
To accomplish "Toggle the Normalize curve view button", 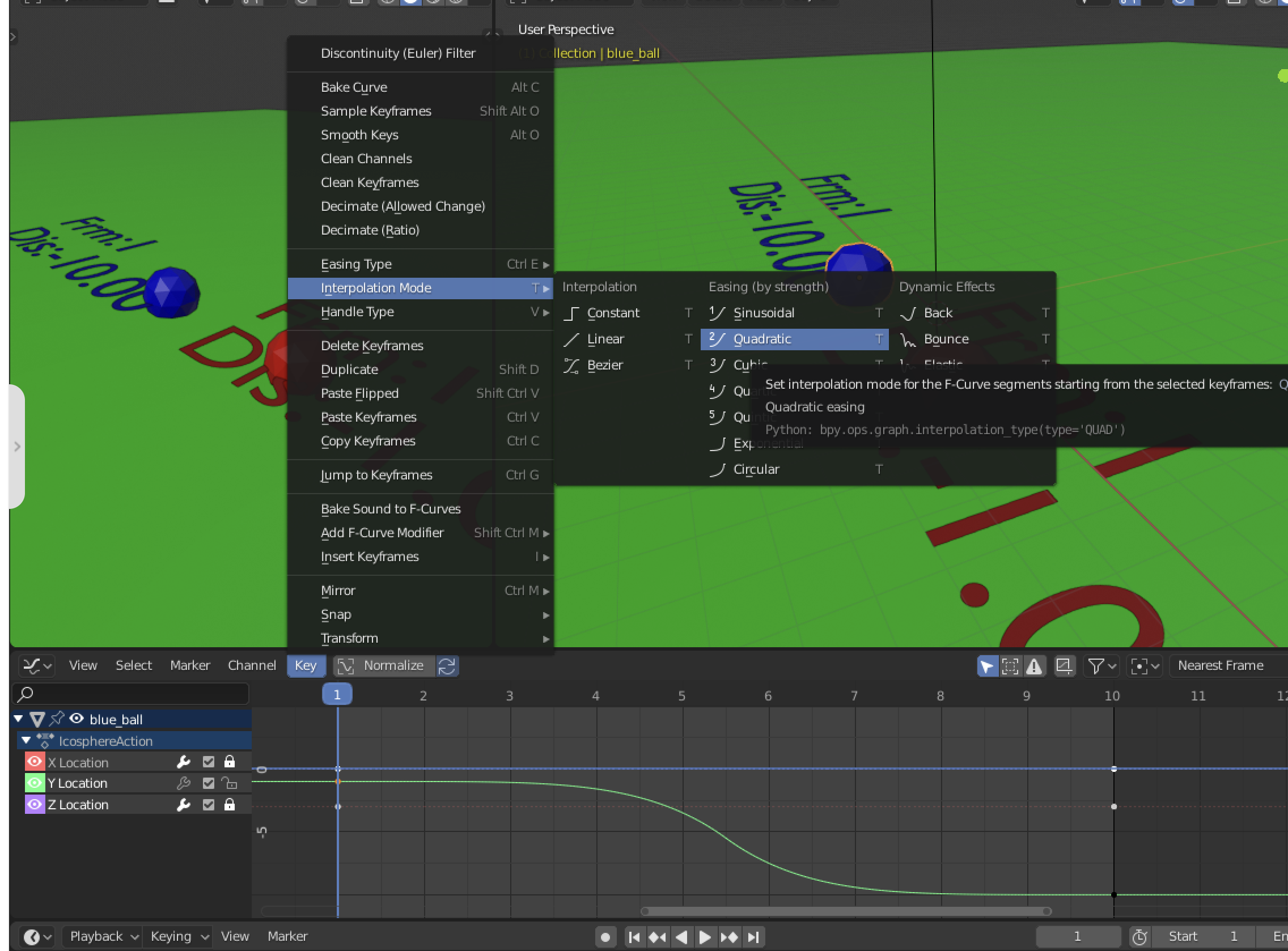I will [384, 666].
